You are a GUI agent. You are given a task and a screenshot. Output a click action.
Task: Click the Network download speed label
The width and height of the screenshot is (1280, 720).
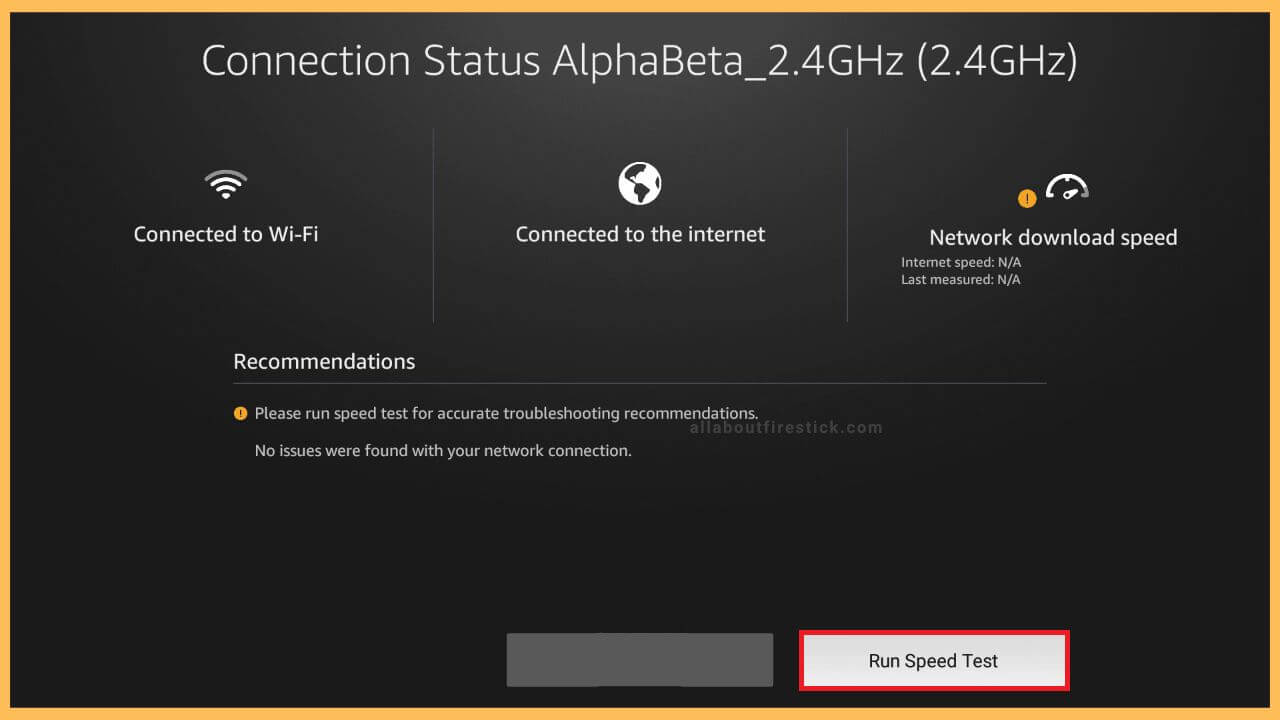click(1053, 237)
